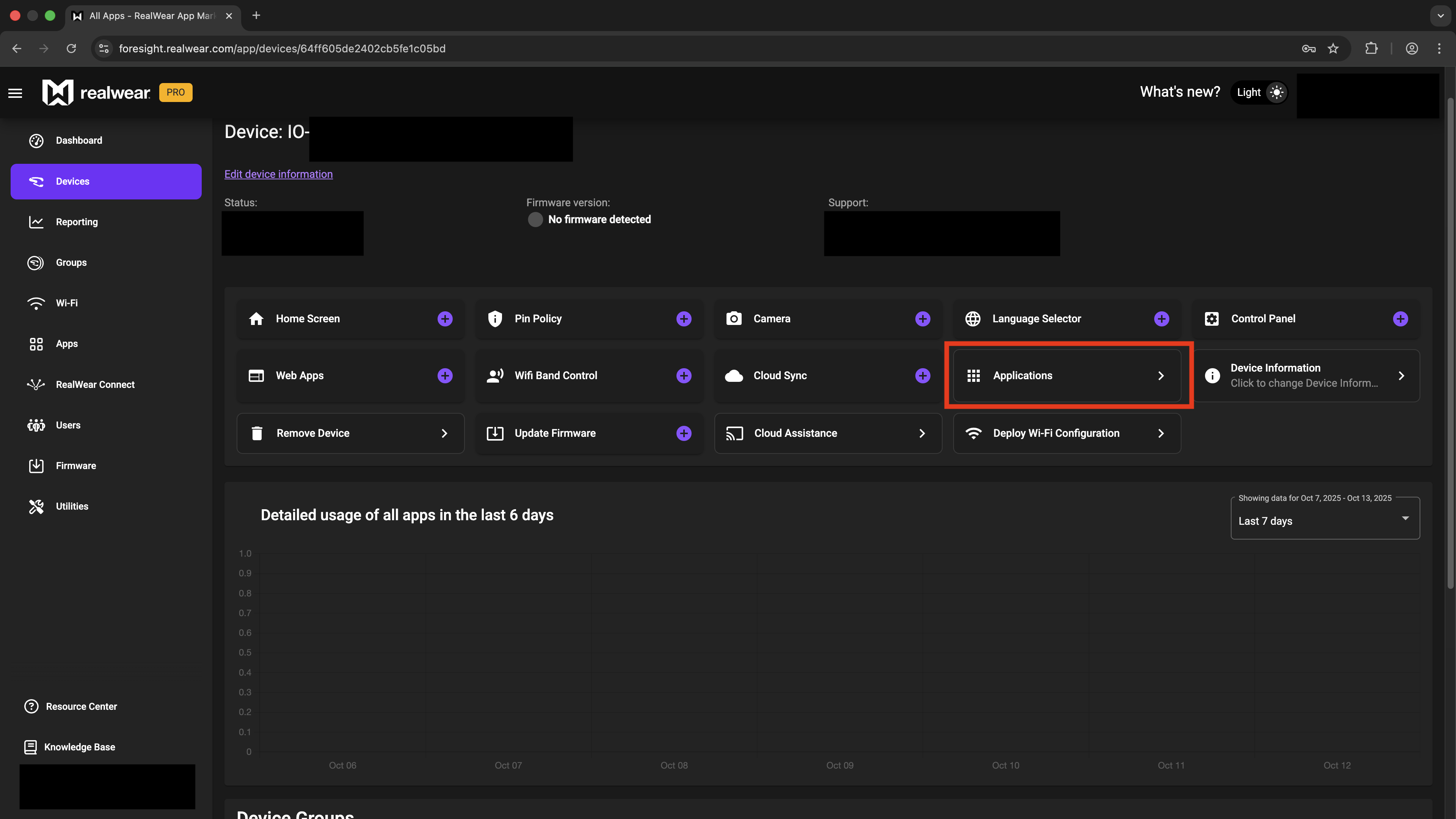Screen dimensions: 1456x819
Task: Add Language Selector with plus icon
Action: coord(1161,319)
